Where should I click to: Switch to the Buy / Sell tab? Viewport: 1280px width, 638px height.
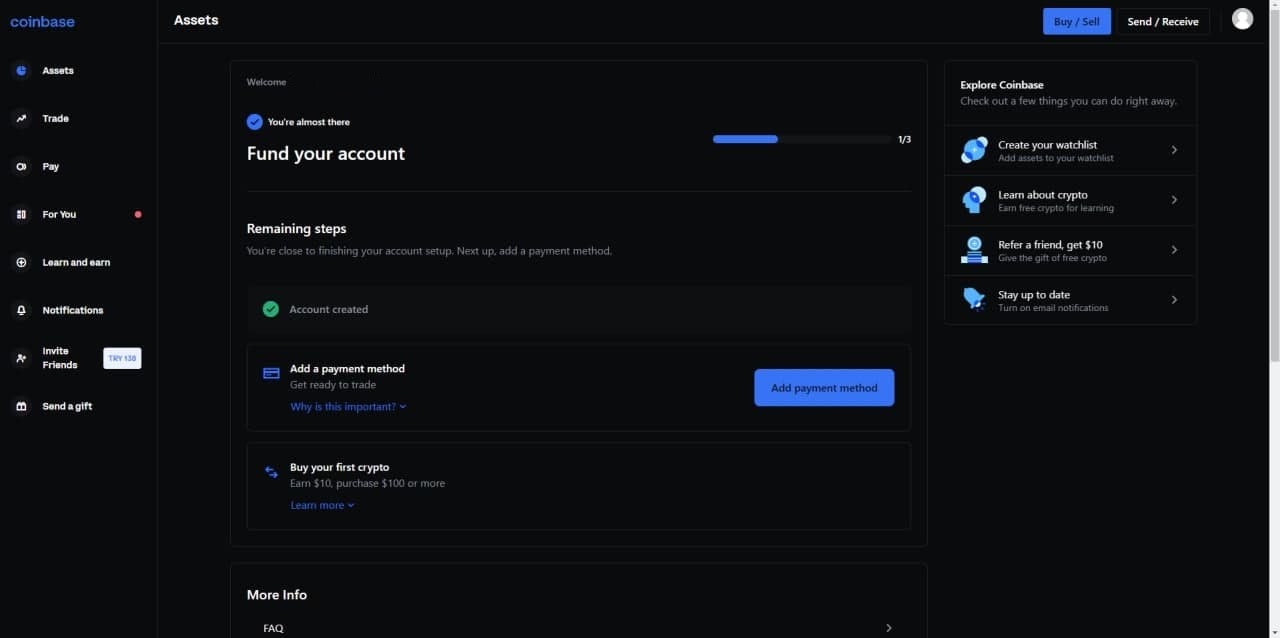(1077, 20)
